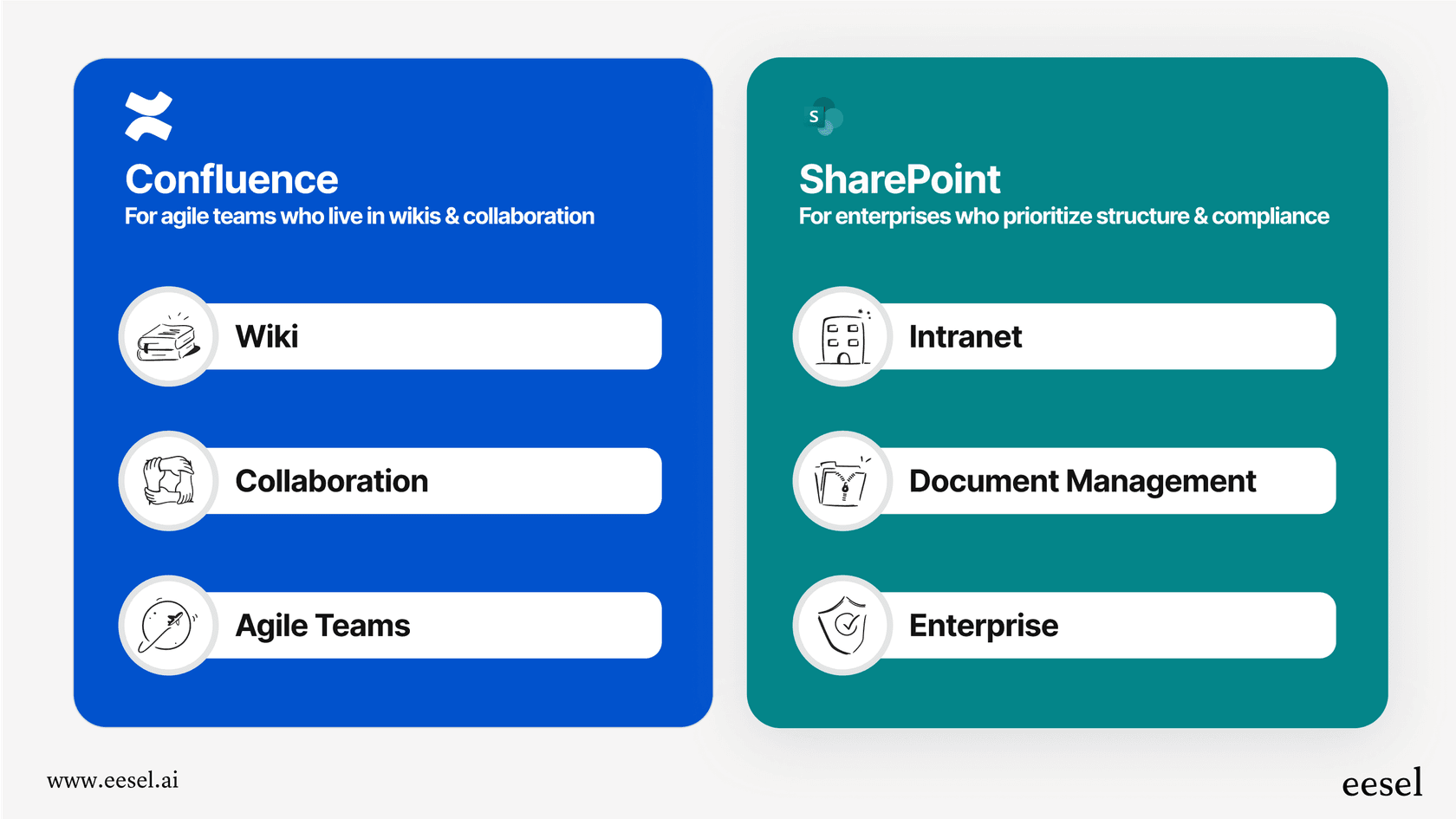The image size is (1456, 819).
Task: Select the locked folder Document Management icon
Action: click(842, 481)
